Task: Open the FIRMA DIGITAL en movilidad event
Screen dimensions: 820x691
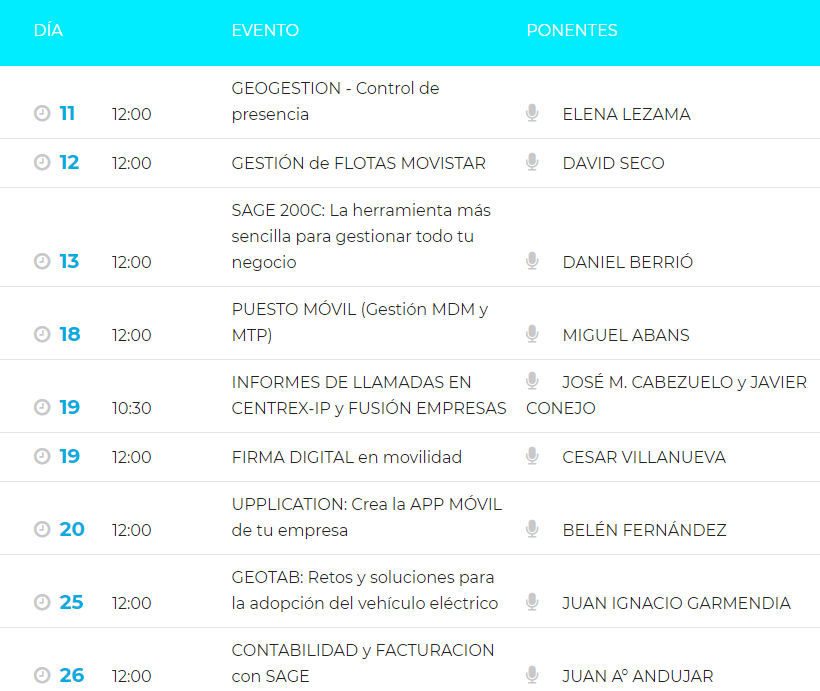Action: click(346, 456)
